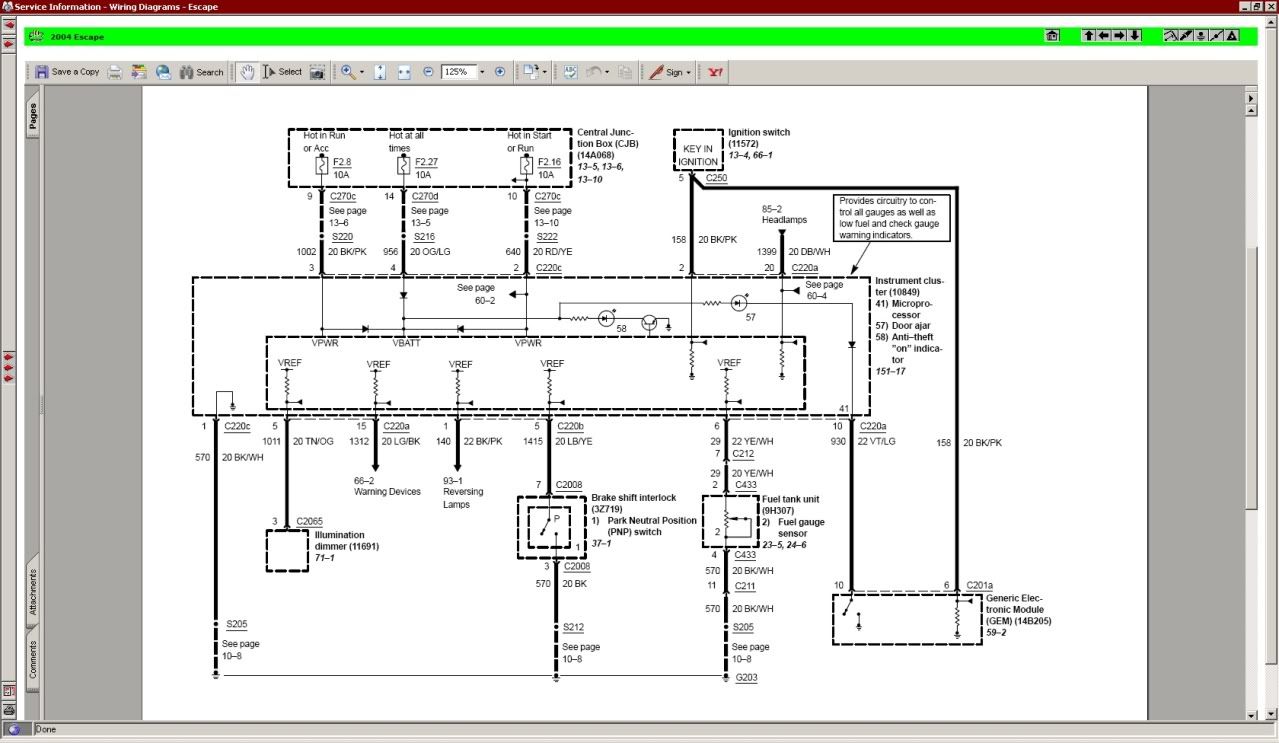The height and width of the screenshot is (743, 1279).
Task: Click the zoom out minus button
Action: coord(428,72)
